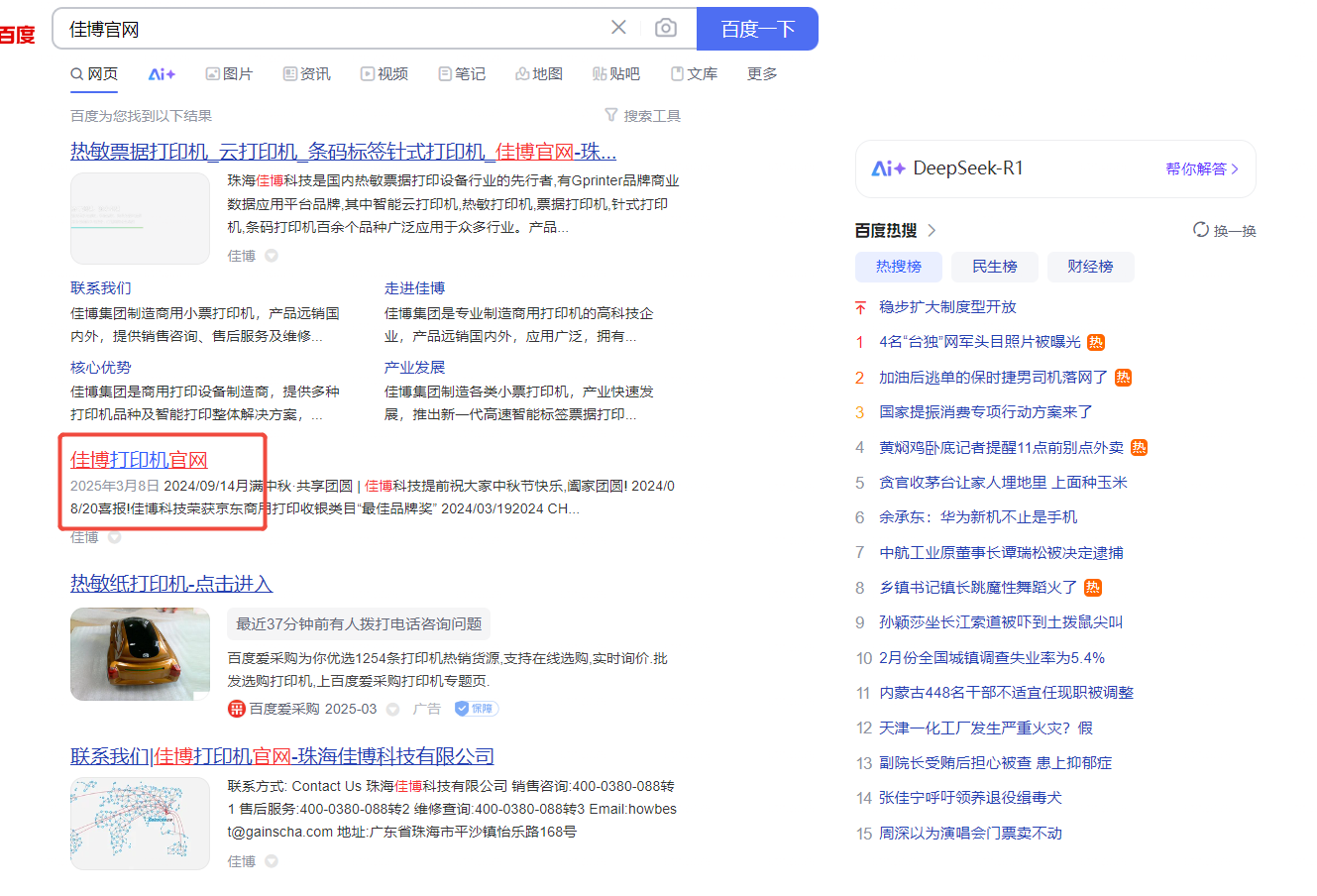1317x896 pixels.
Task: Switch to 地图 tab
Action: (538, 73)
